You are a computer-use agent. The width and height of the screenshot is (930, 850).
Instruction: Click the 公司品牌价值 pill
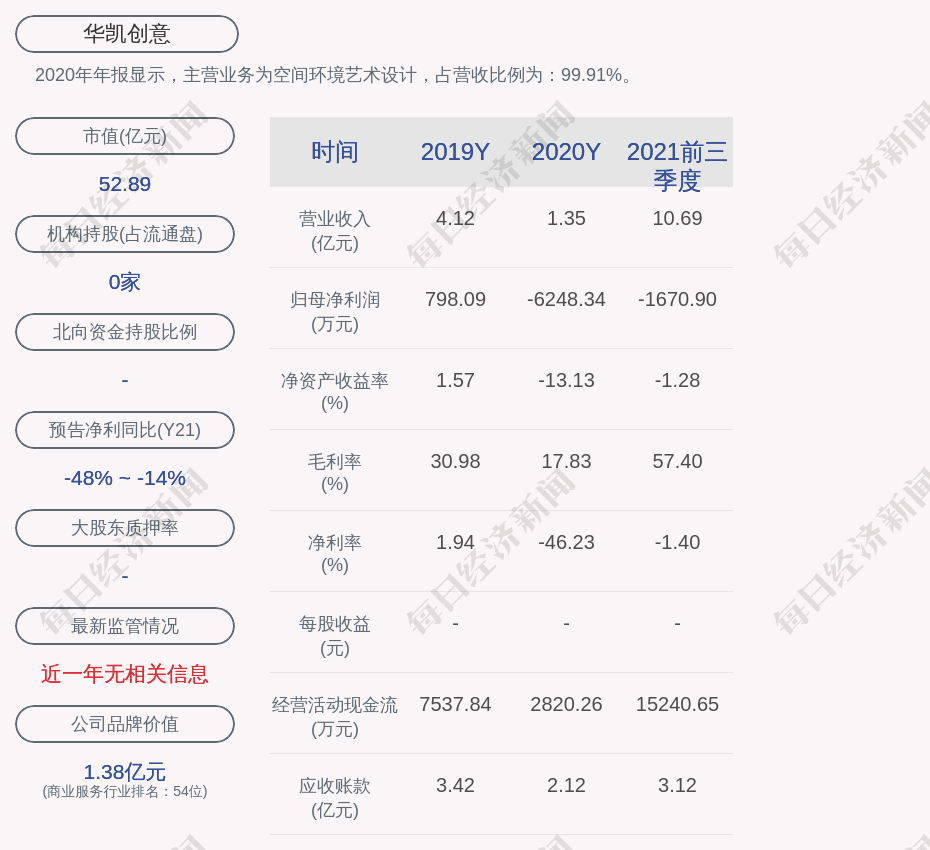click(x=125, y=724)
